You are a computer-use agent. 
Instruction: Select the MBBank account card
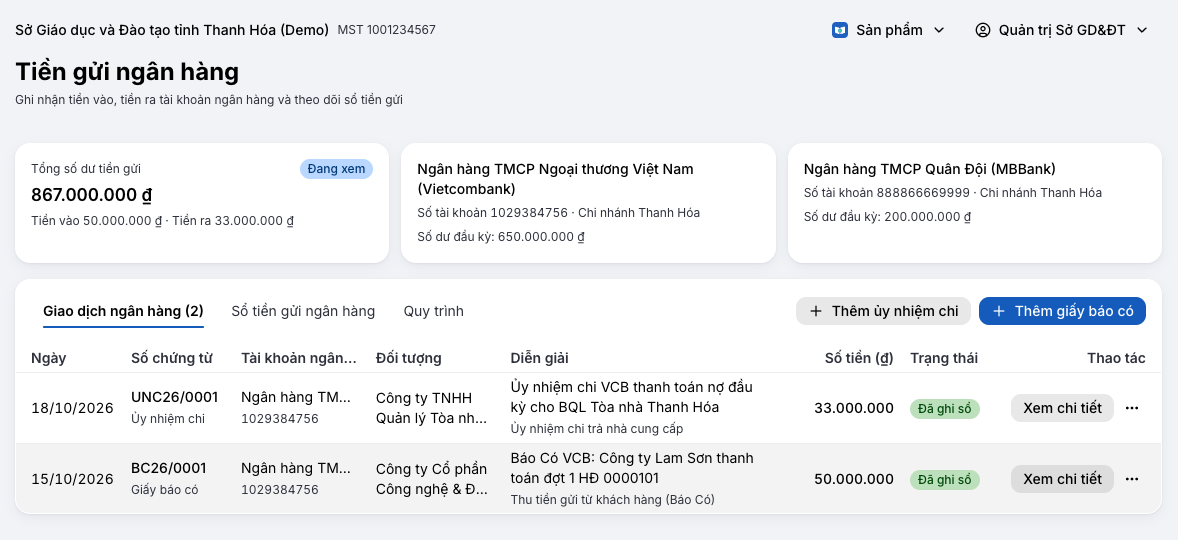tap(974, 203)
